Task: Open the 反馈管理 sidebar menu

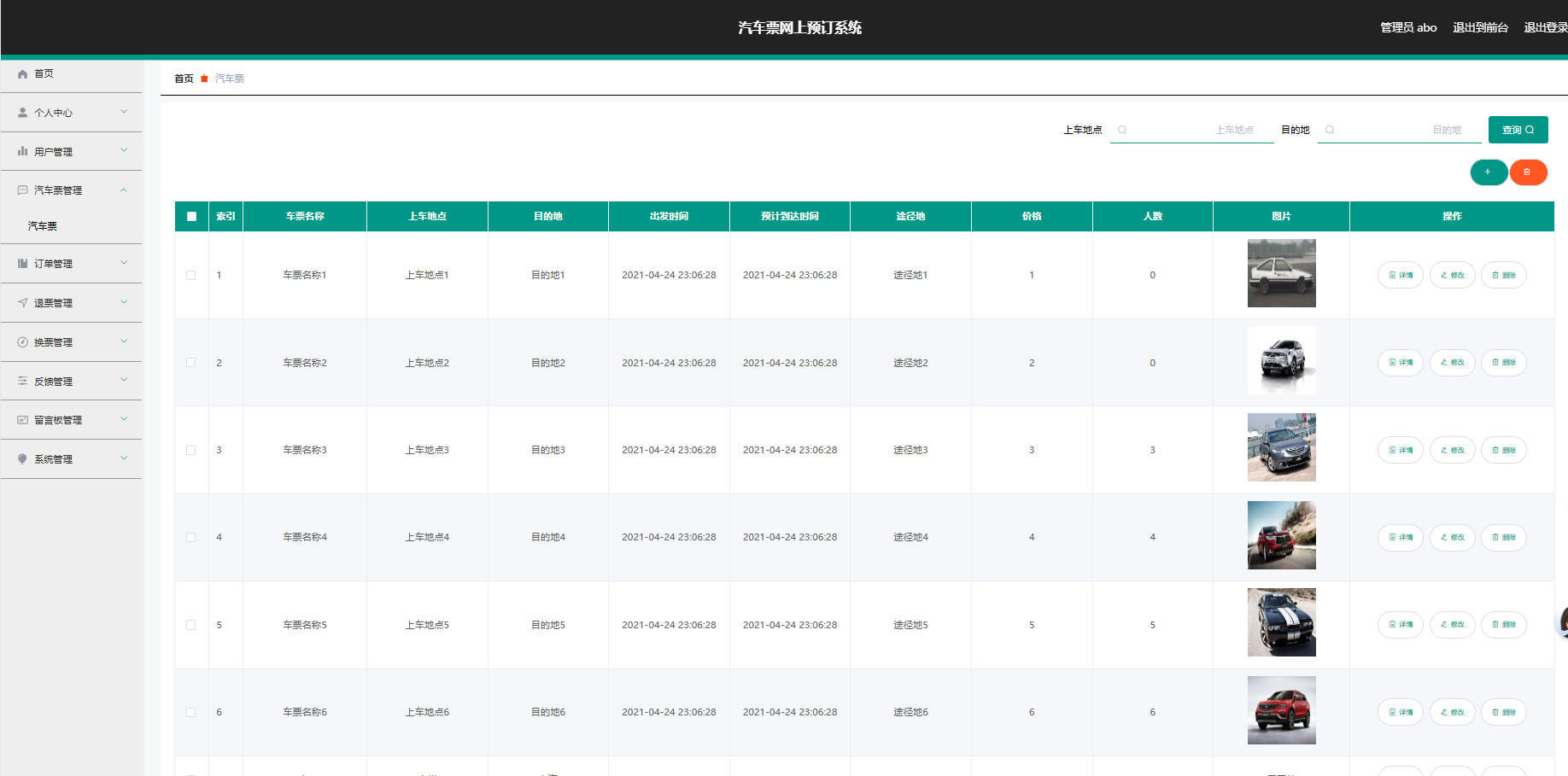Action: (x=53, y=382)
